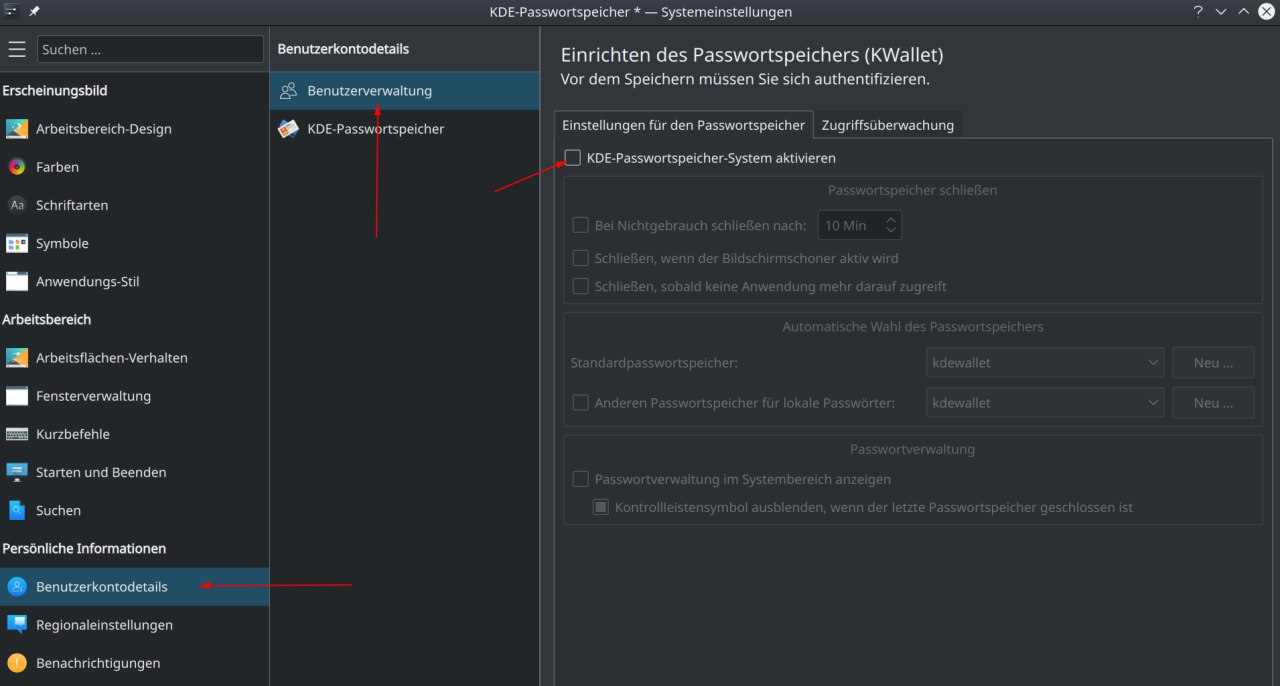
Task: Toggle Passwortverwaltung im Systembereich anzeigen
Action: click(580, 479)
